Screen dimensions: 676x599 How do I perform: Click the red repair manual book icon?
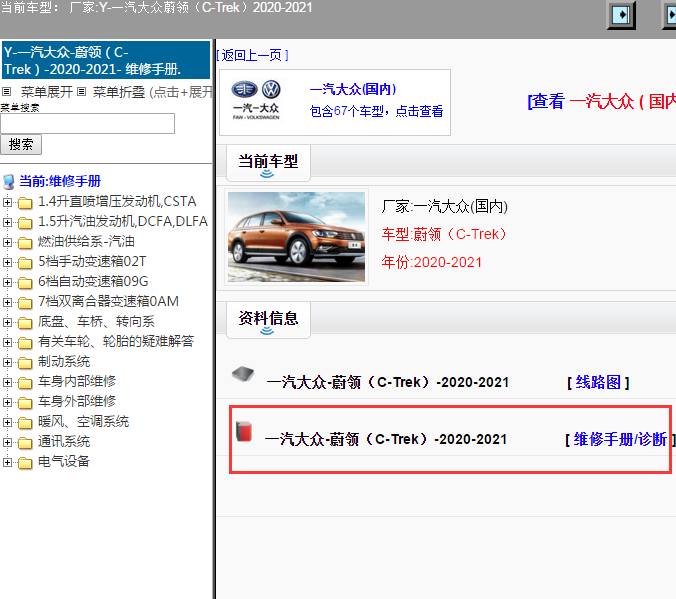(x=244, y=431)
